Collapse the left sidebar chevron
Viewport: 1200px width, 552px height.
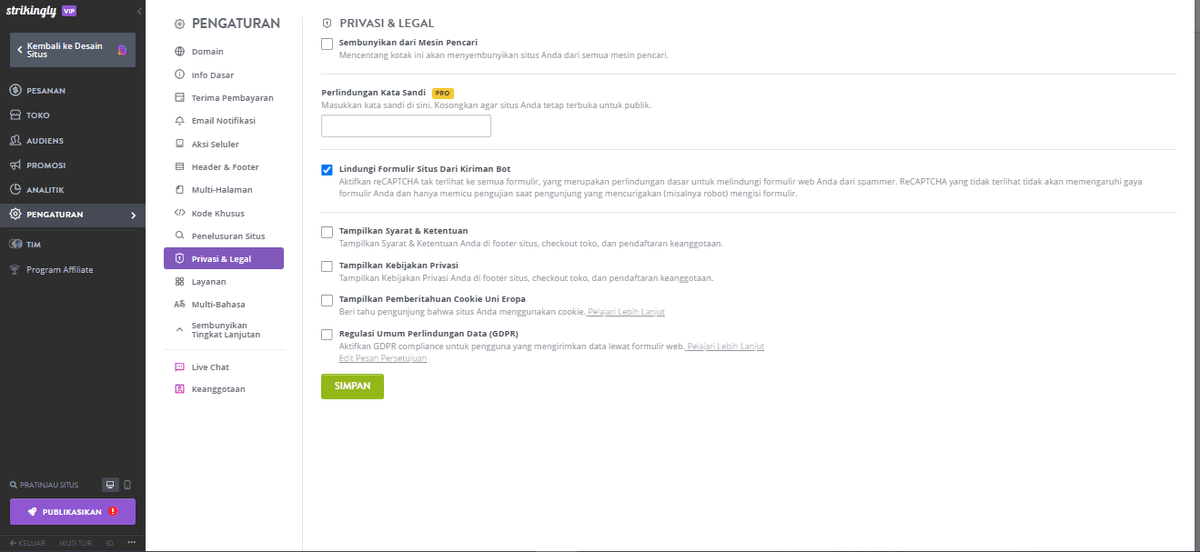(139, 12)
